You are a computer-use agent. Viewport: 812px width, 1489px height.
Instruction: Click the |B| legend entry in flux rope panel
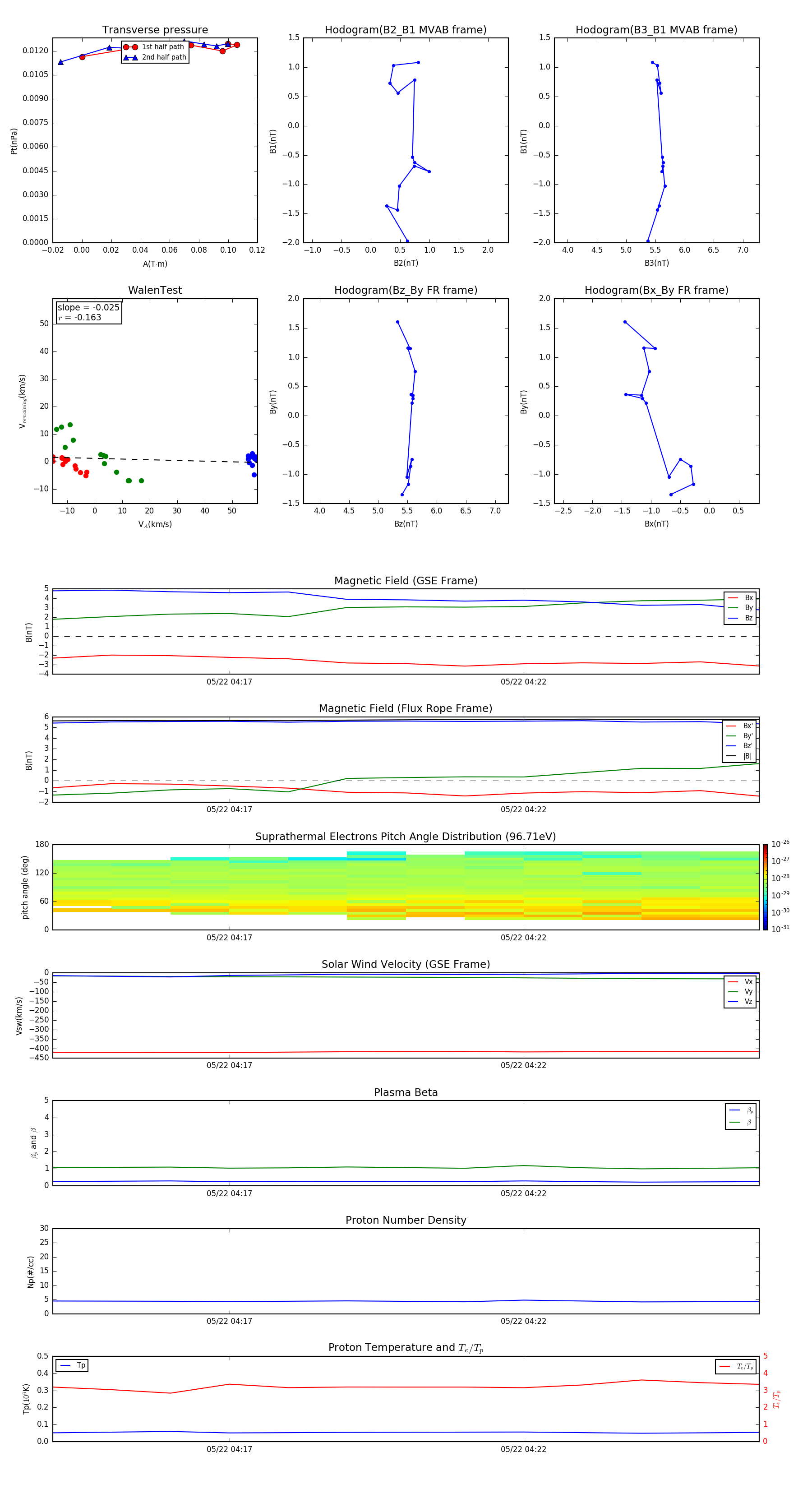coord(740,757)
